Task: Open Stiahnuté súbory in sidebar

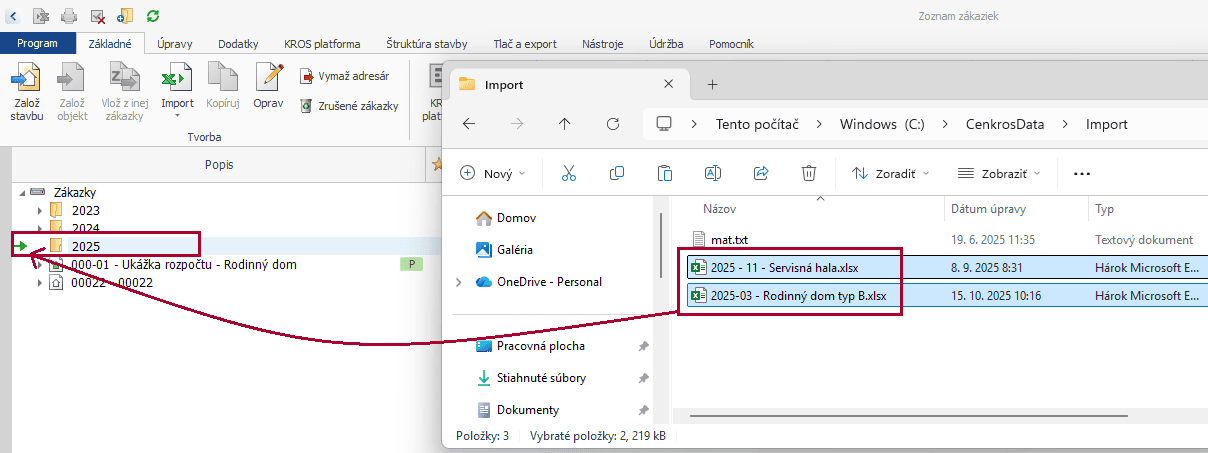Action: click(x=541, y=378)
